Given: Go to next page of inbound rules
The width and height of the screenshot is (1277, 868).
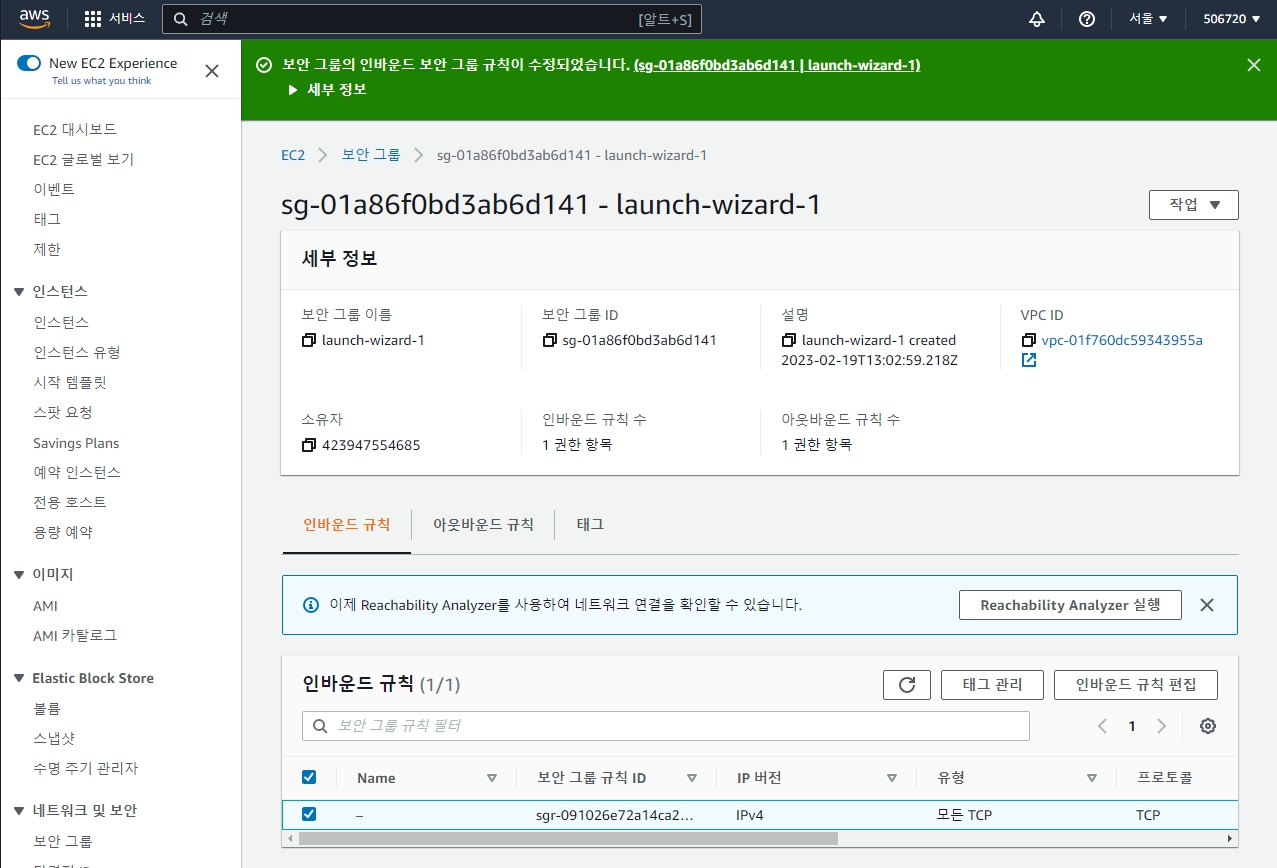Looking at the screenshot, I should 1161,726.
